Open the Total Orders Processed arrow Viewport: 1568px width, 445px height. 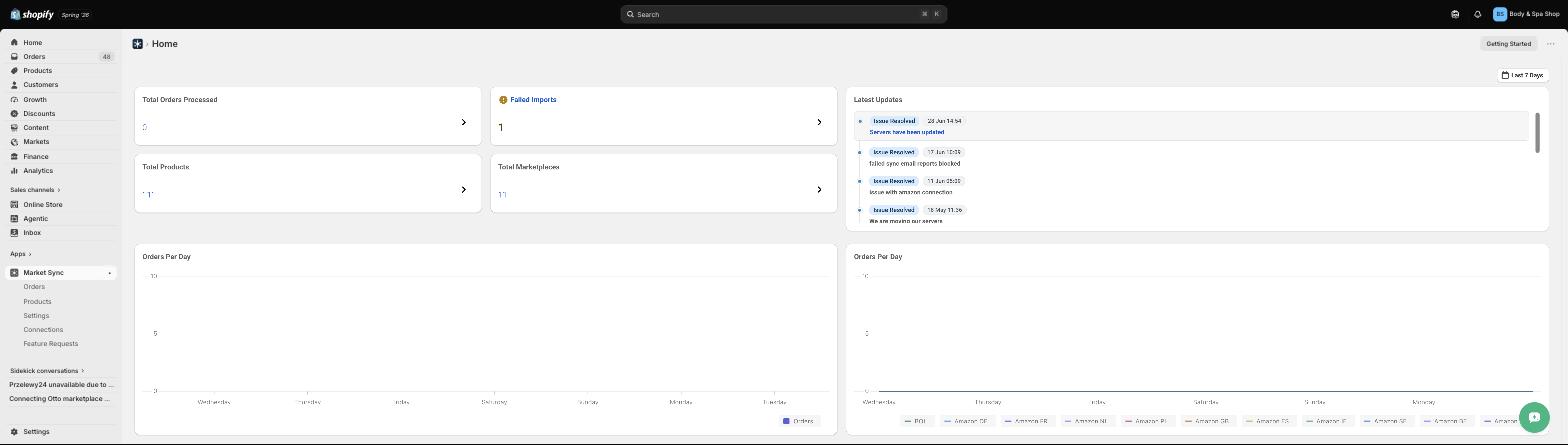pyautogui.click(x=463, y=122)
